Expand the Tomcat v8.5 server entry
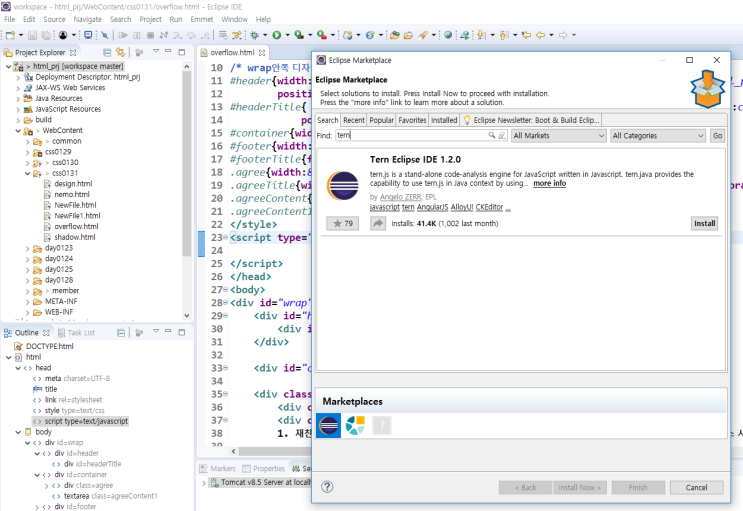Image resolution: width=743 pixels, height=511 pixels. click(x=204, y=483)
